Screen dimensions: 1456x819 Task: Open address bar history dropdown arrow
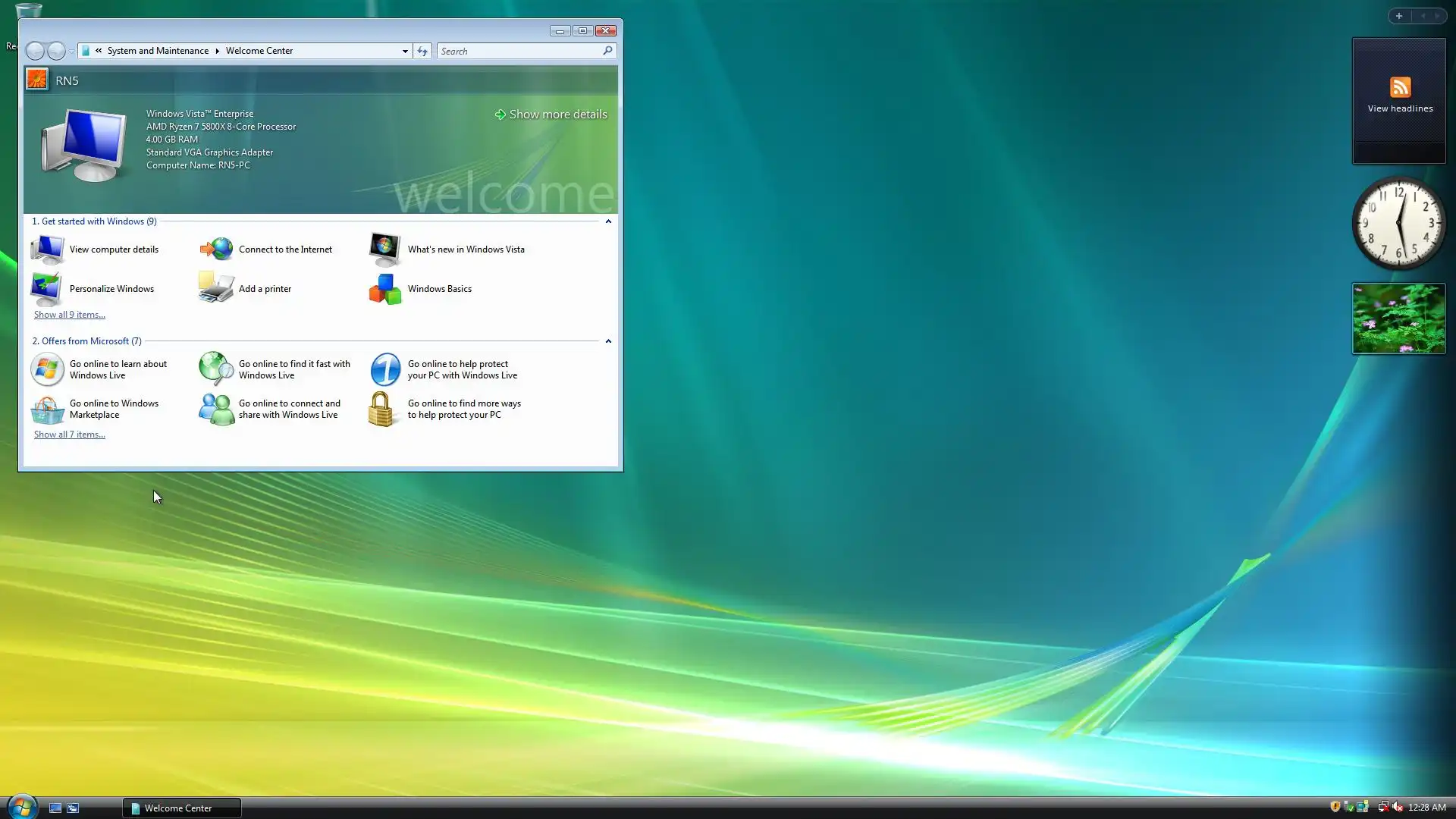click(x=405, y=51)
